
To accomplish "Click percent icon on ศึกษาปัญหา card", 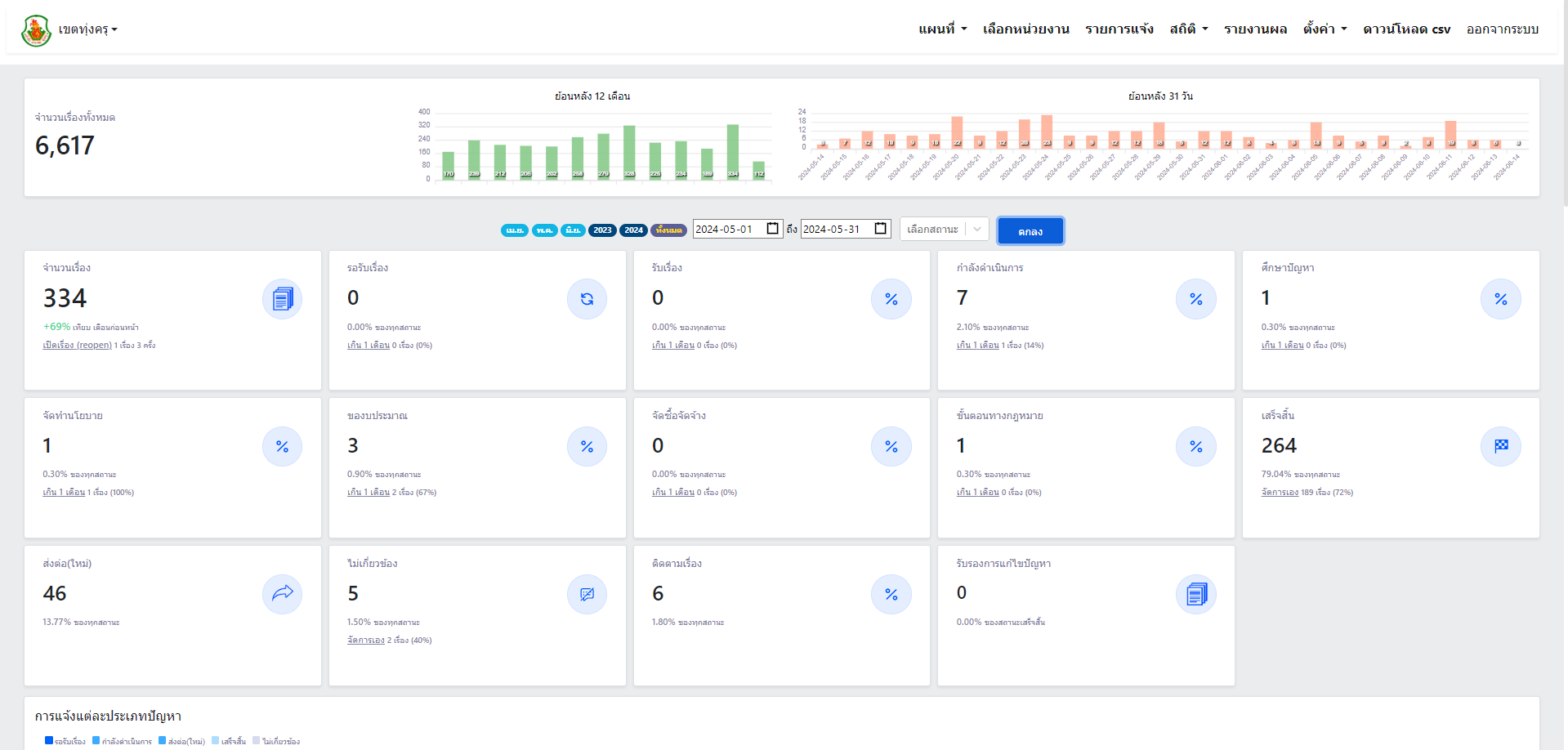I will 1501,299.
